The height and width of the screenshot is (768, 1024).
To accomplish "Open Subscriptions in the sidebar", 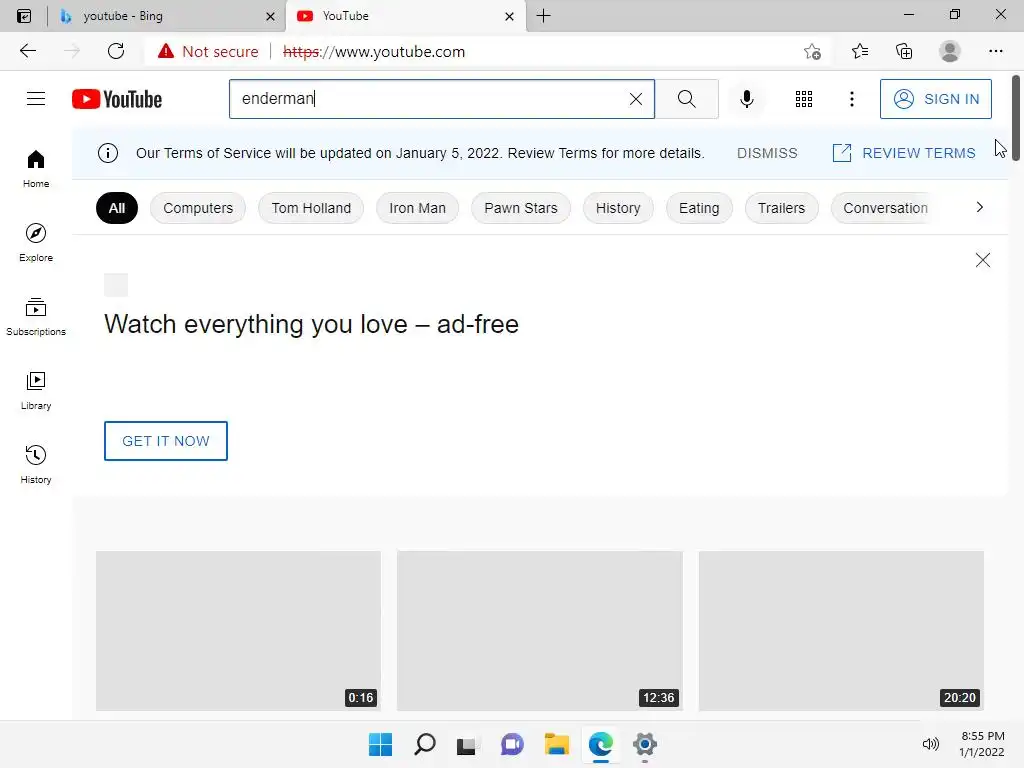I will (36, 317).
